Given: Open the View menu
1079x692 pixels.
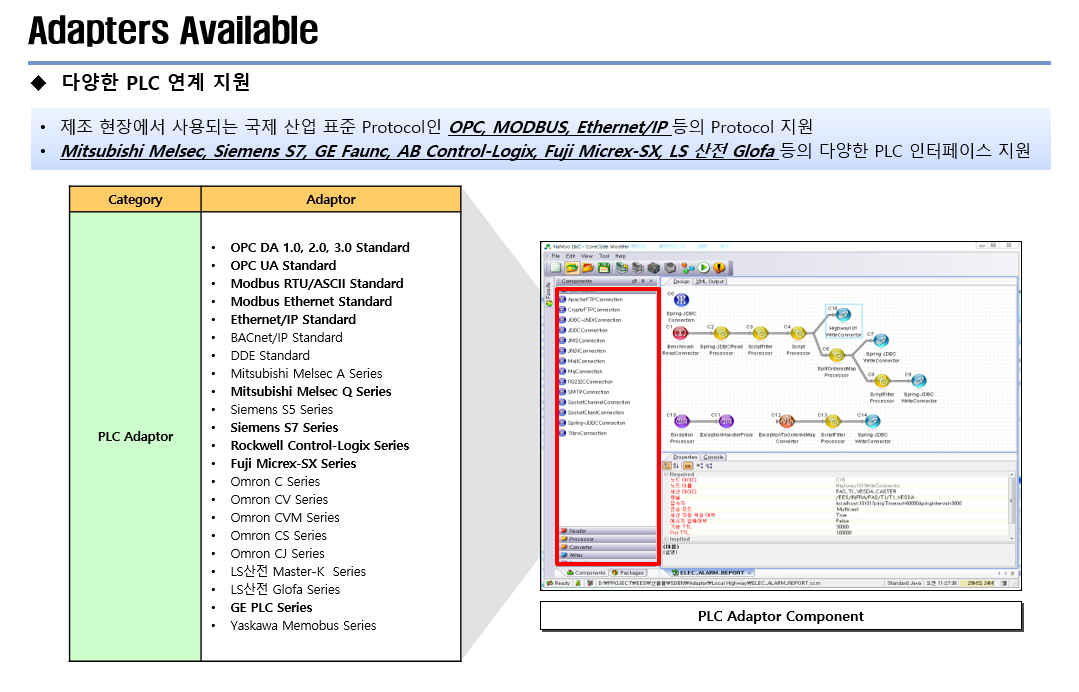Looking at the screenshot, I should 586,256.
